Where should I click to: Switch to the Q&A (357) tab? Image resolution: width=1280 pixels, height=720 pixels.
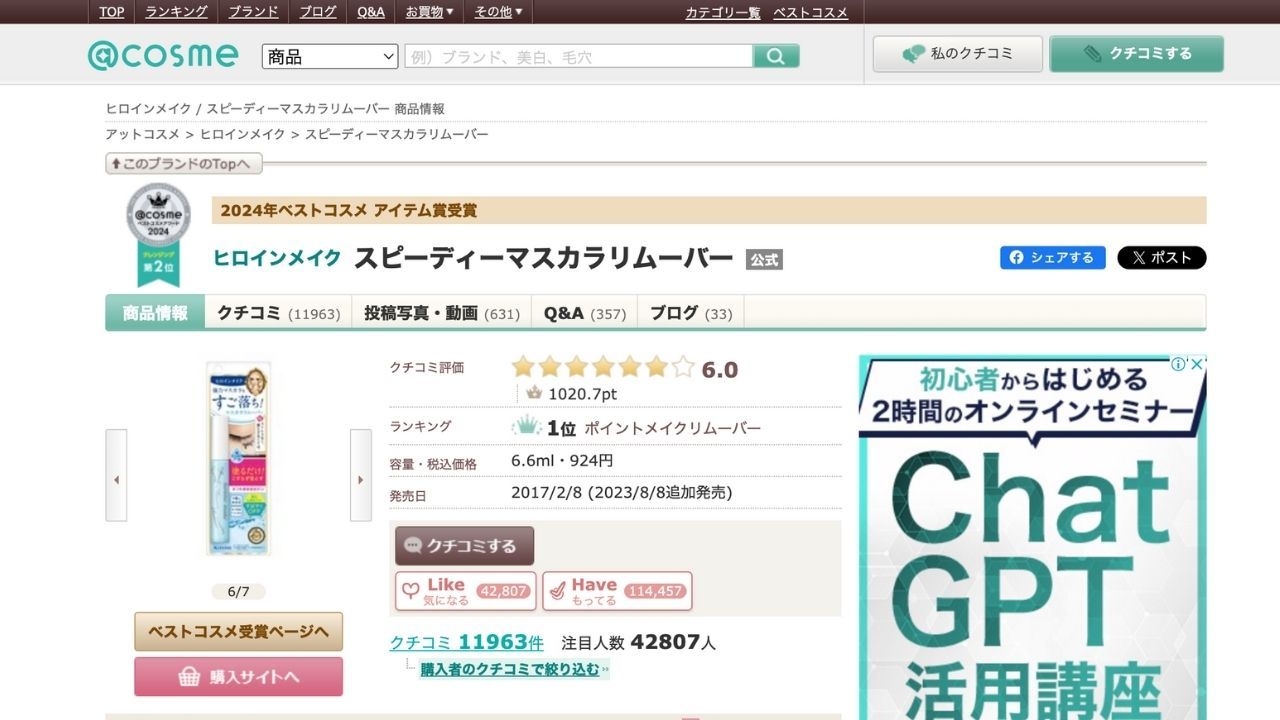click(585, 313)
